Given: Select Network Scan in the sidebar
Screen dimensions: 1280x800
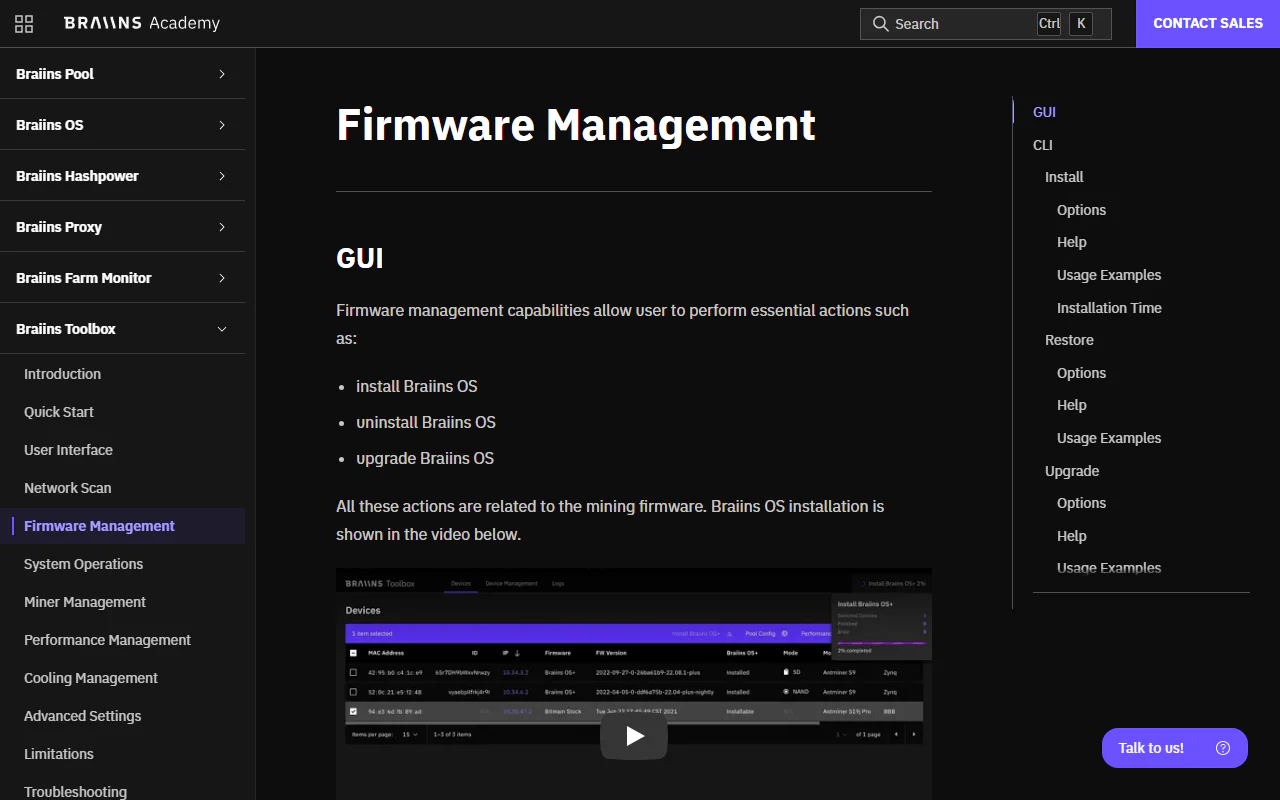Looking at the screenshot, I should [x=68, y=488].
